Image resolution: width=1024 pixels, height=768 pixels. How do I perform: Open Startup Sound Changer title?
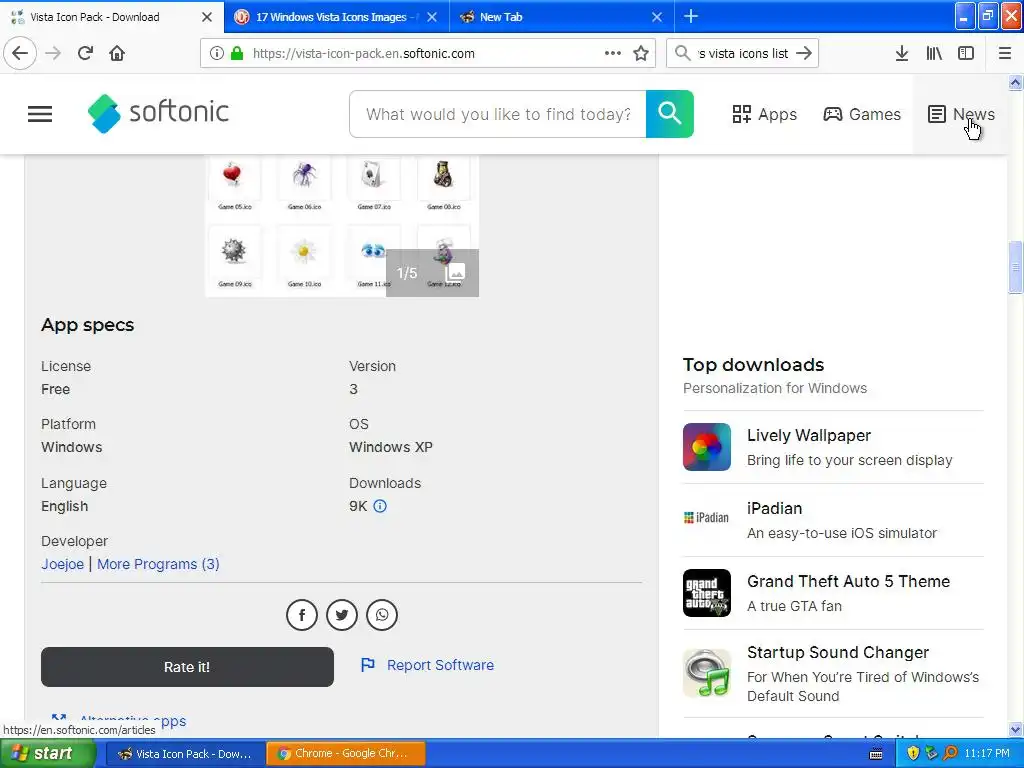click(x=838, y=652)
